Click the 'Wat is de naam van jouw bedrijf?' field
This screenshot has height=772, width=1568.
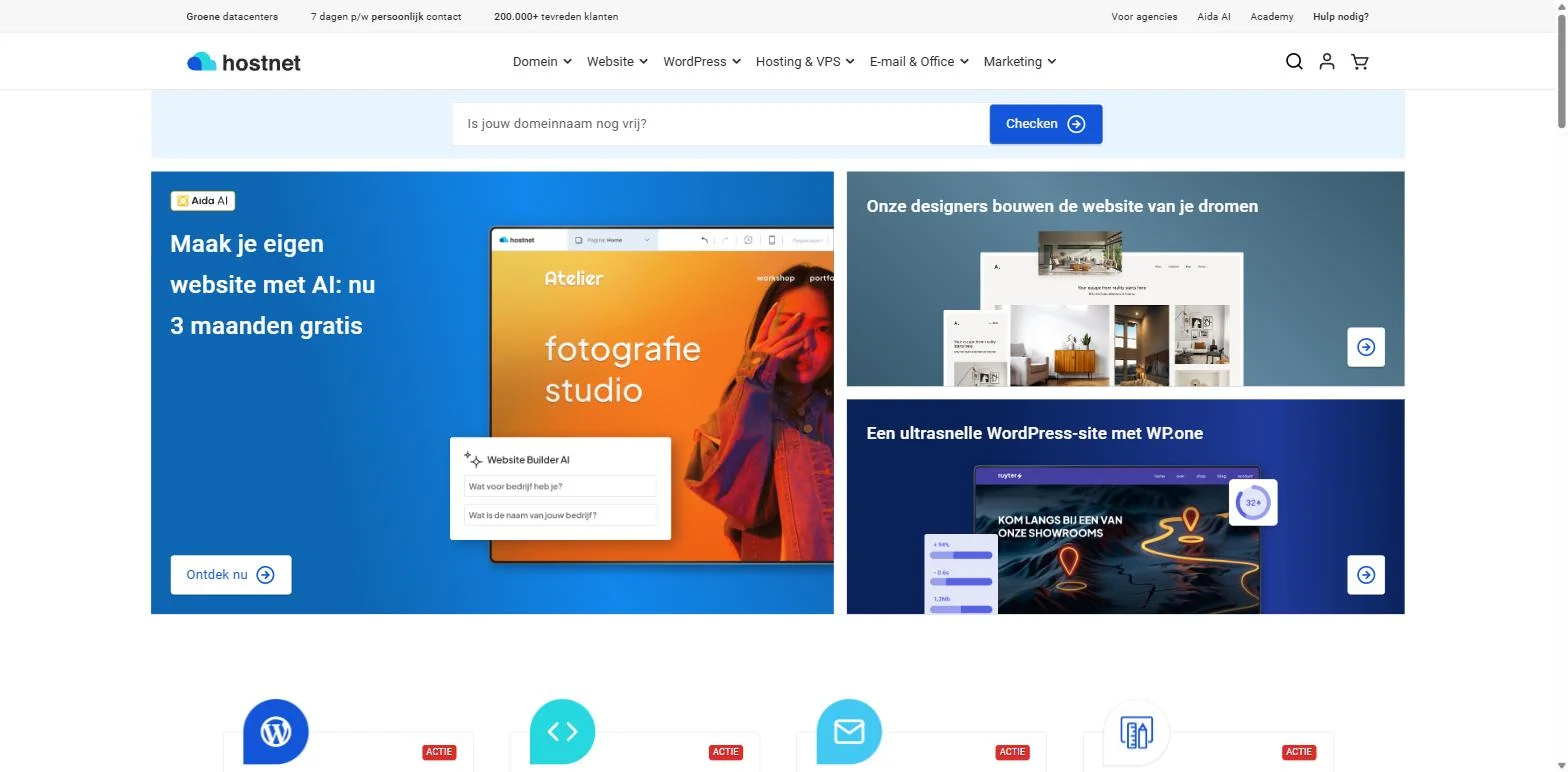(x=560, y=516)
